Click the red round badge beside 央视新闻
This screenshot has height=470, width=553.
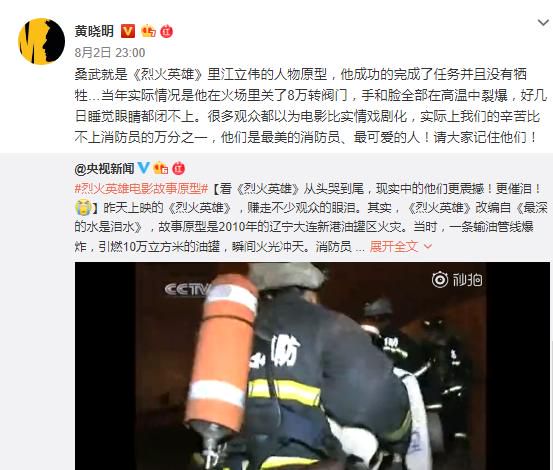(178, 168)
